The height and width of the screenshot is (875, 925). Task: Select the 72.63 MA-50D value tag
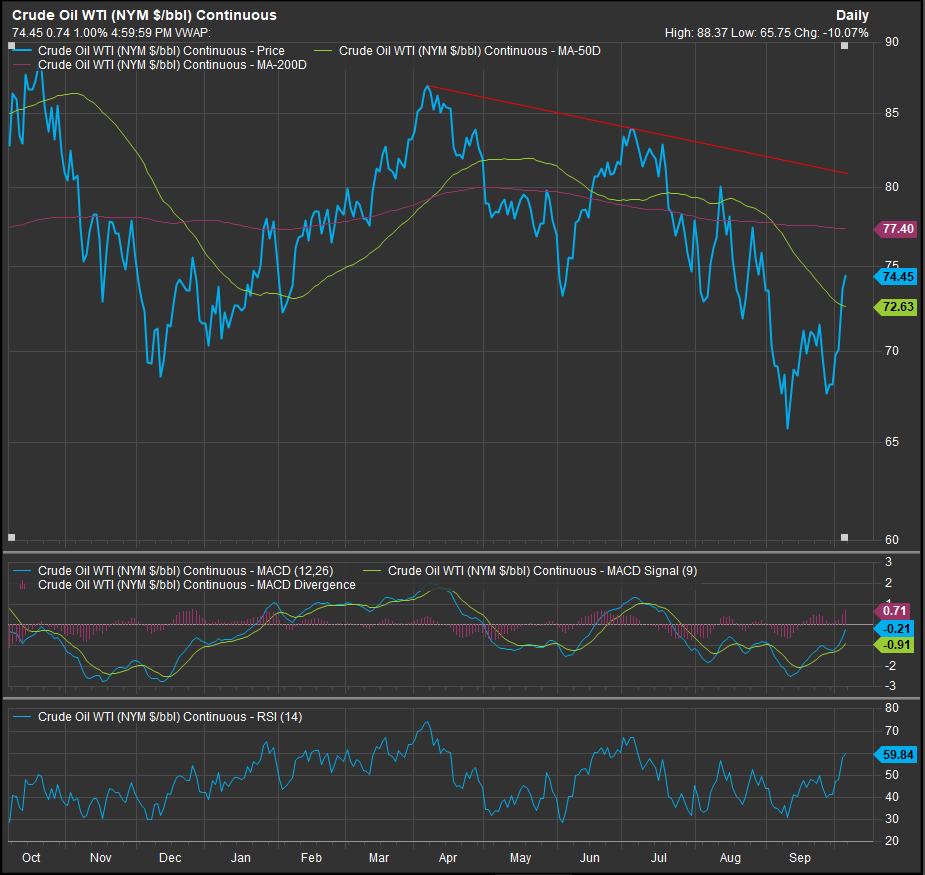tap(895, 306)
